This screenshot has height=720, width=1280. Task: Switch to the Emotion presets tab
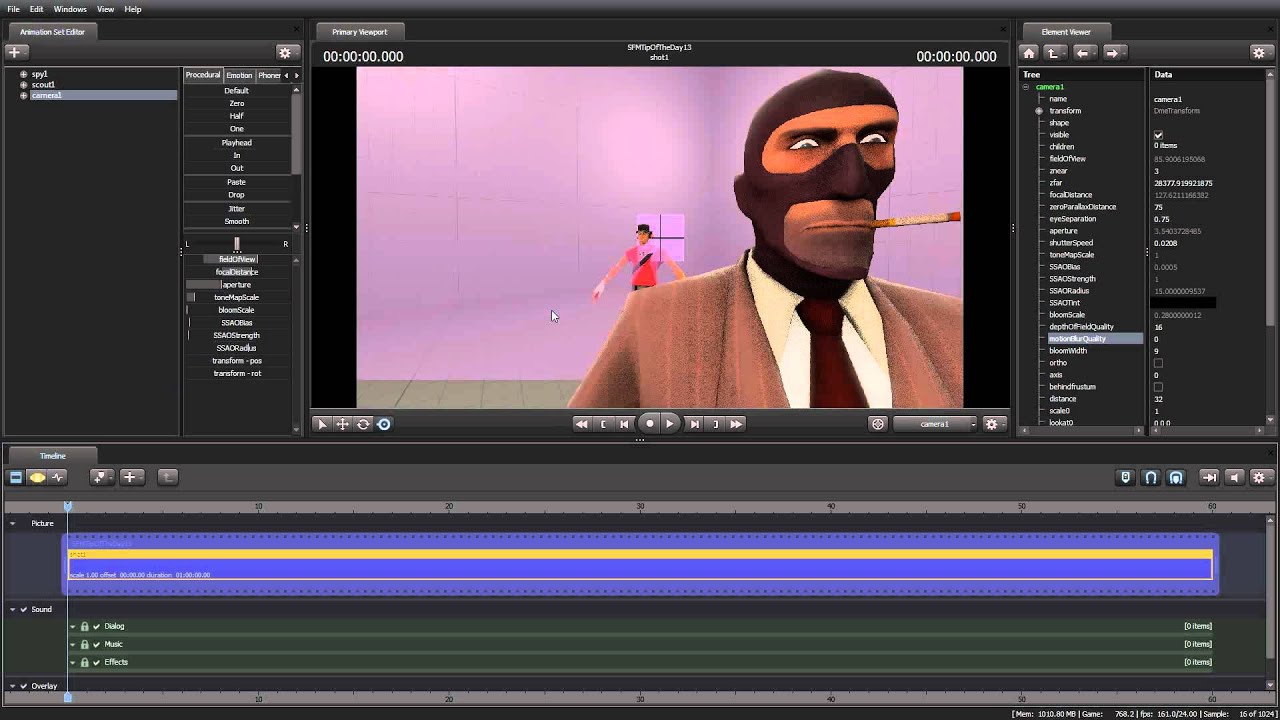[239, 75]
